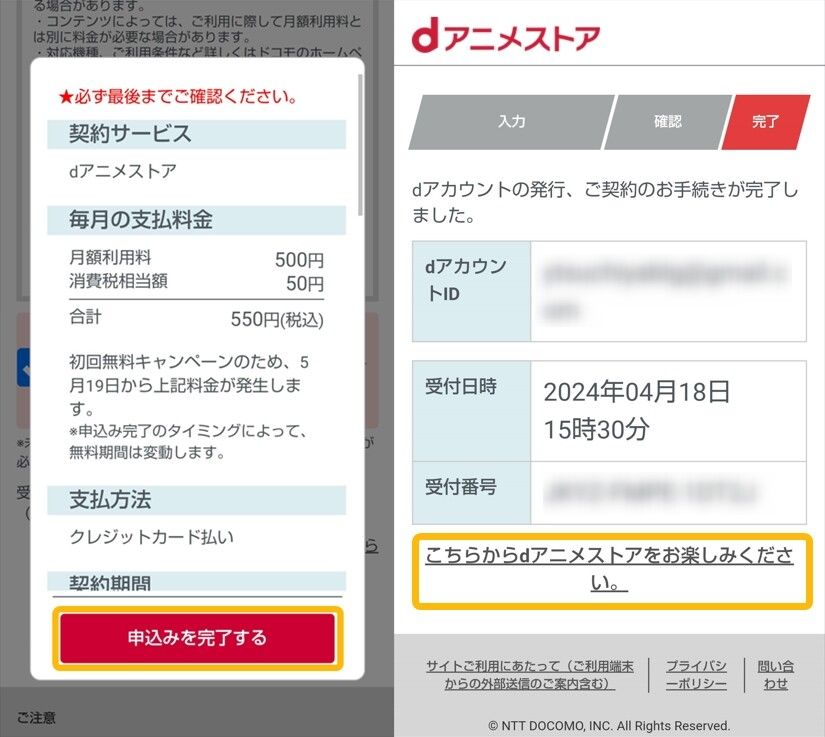Click the 月額利用料 500円 row
This screenshot has width=825, height=737.
click(196, 258)
